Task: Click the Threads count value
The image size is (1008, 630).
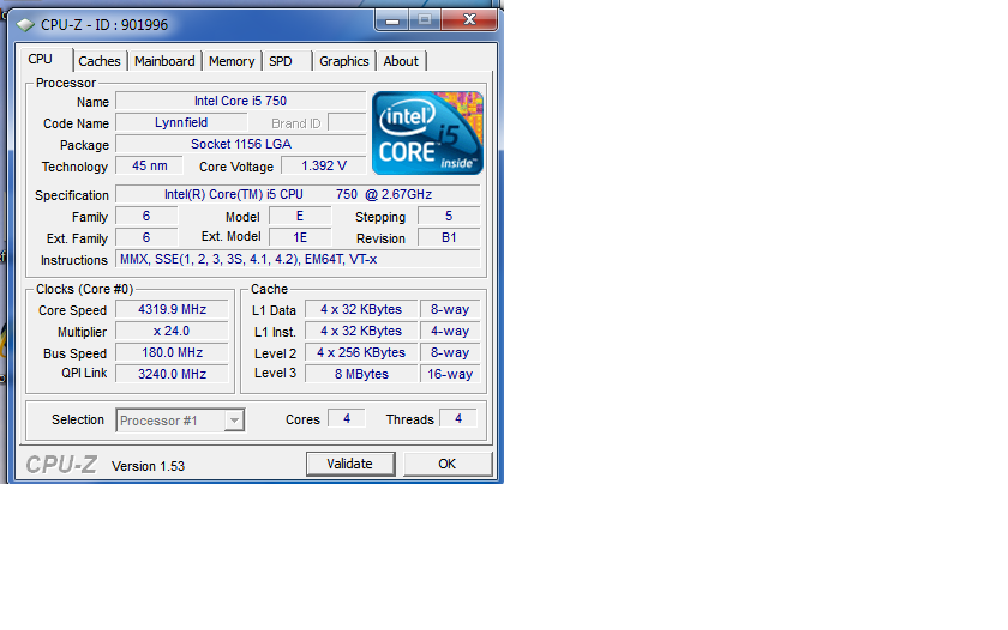Action: click(458, 418)
